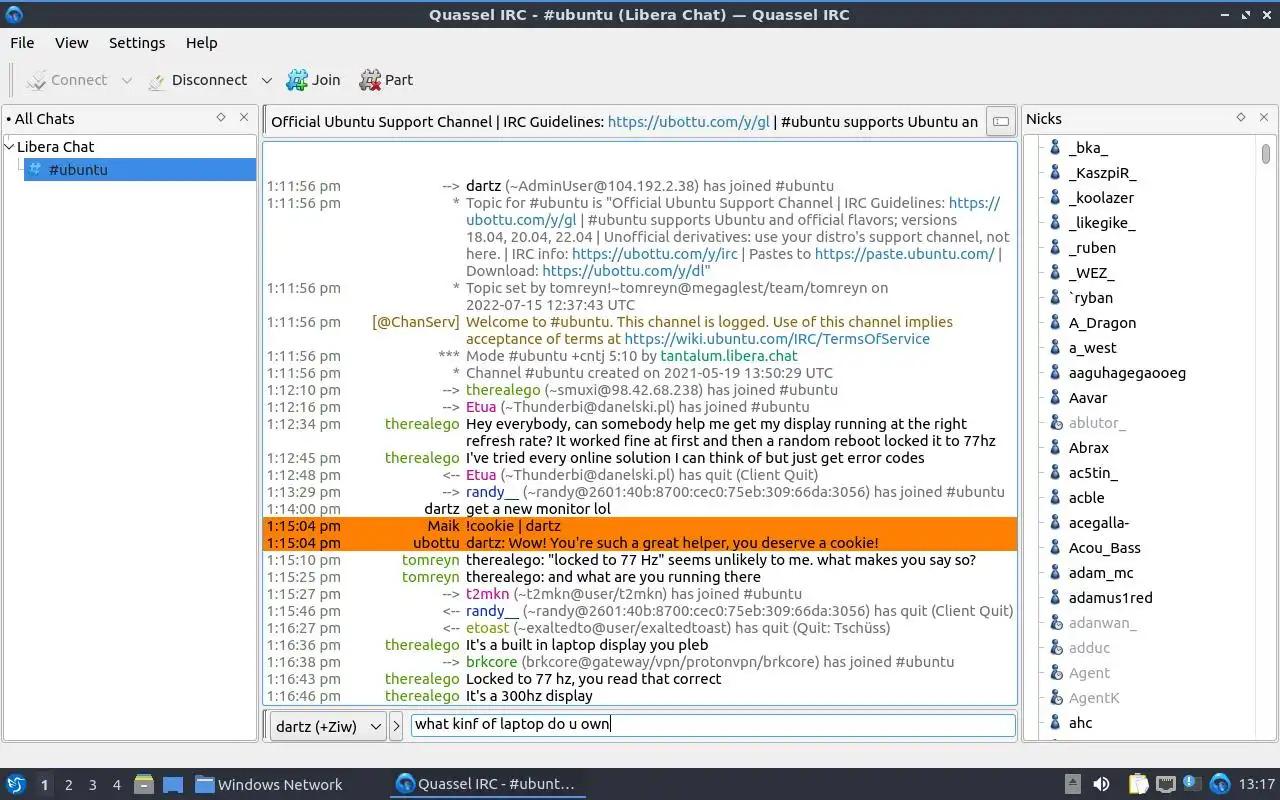Image resolution: width=1280 pixels, height=800 pixels.
Task: Select nick aaguhagegaooeg in list
Action: 1127,373
